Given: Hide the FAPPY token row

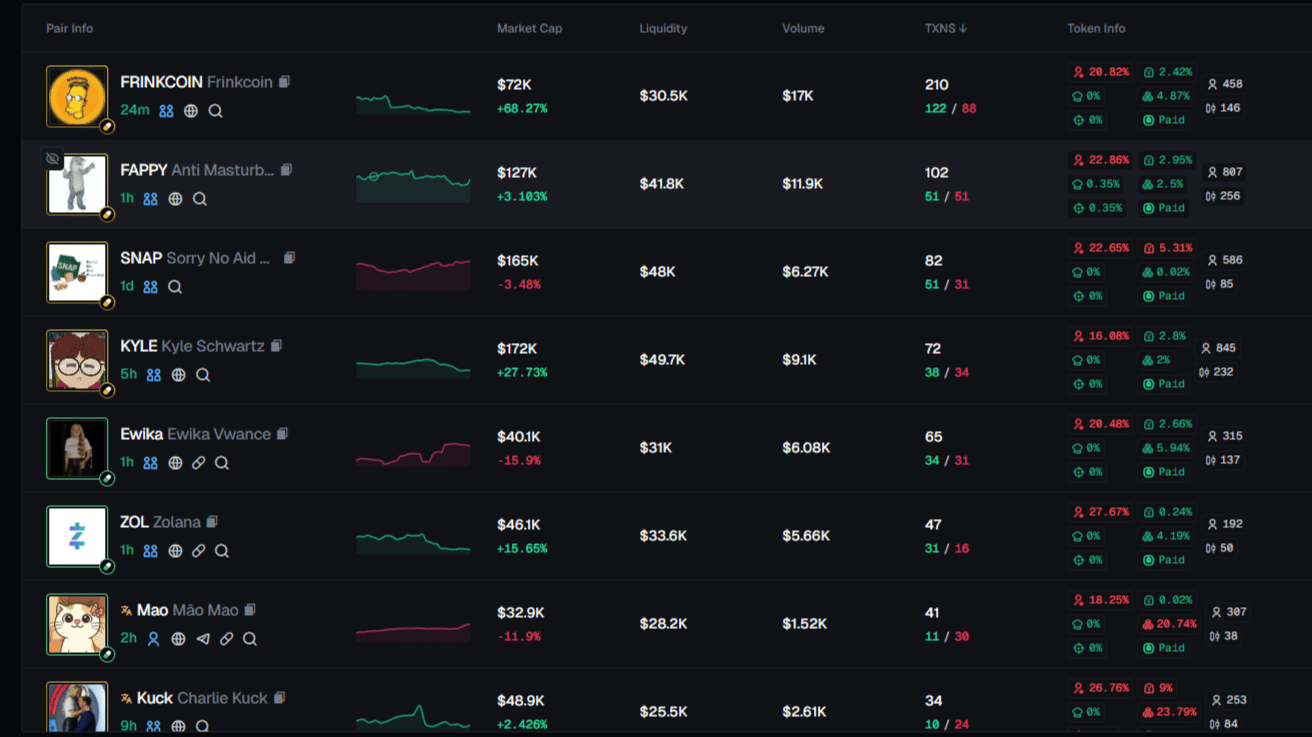Looking at the screenshot, I should pos(52,159).
